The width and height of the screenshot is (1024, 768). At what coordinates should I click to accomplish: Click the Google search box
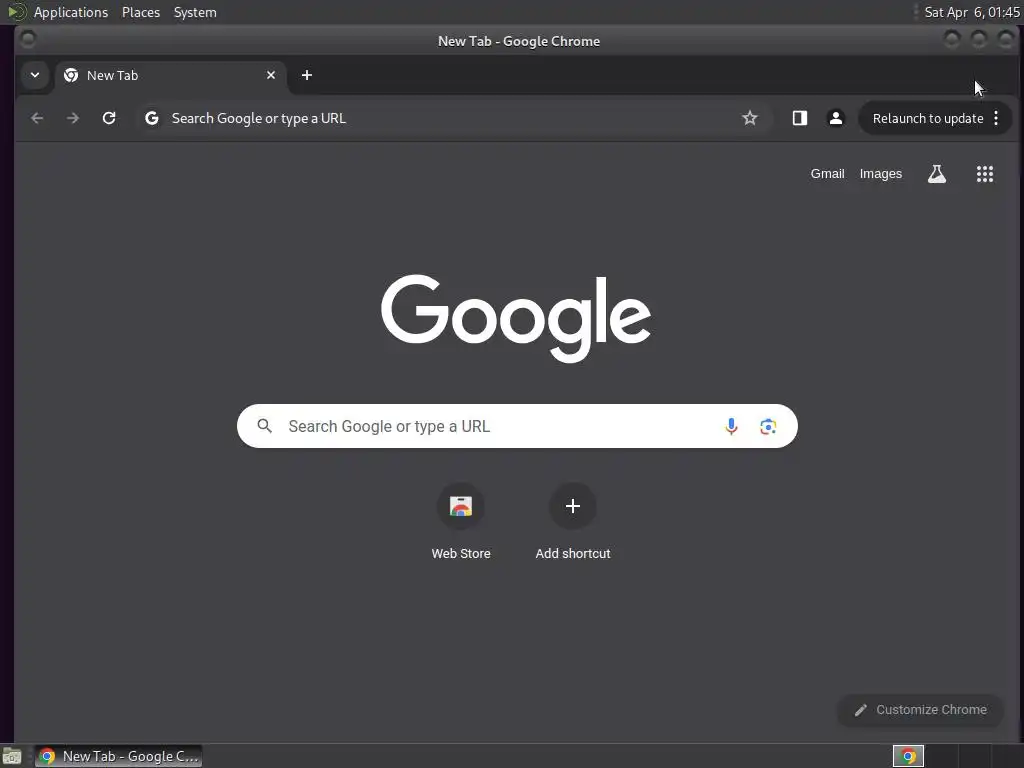coord(517,426)
